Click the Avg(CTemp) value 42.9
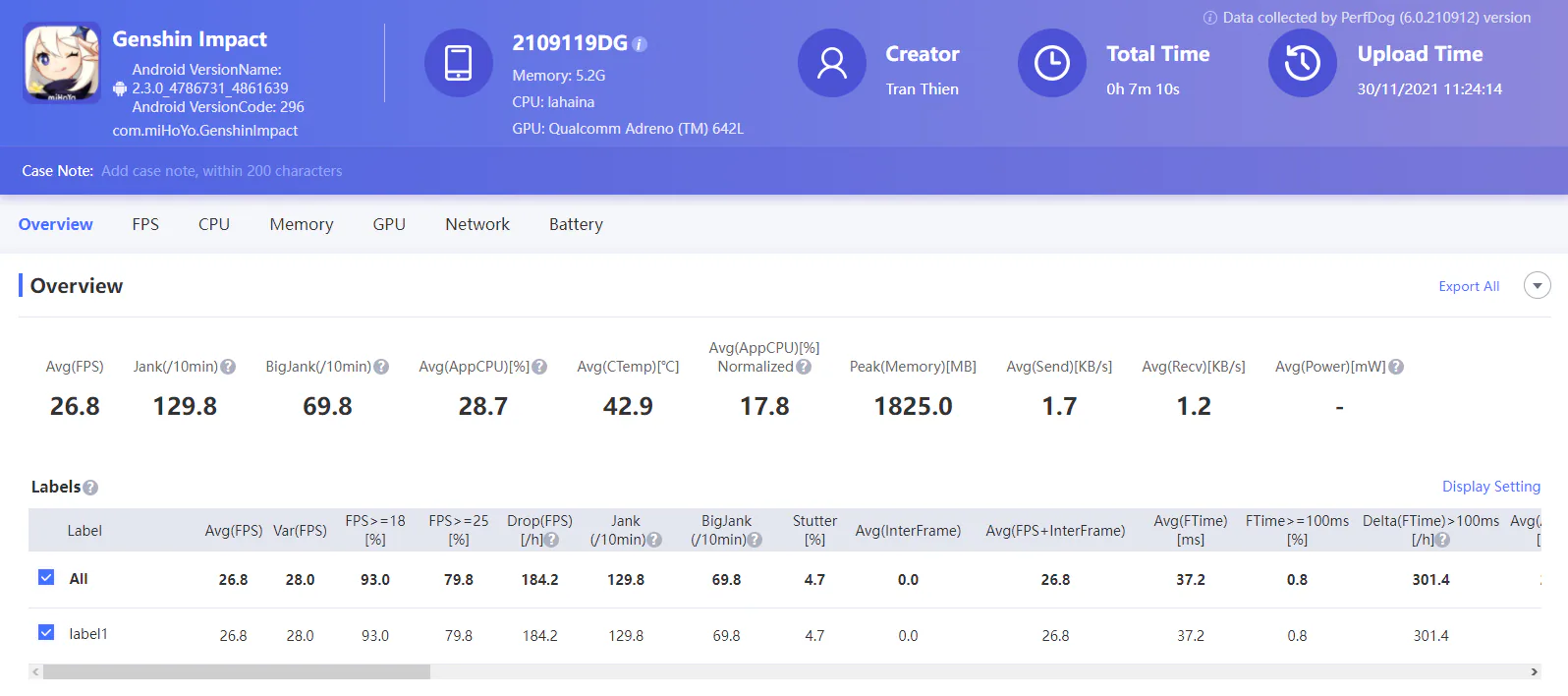The image size is (1568, 696). 628,406
